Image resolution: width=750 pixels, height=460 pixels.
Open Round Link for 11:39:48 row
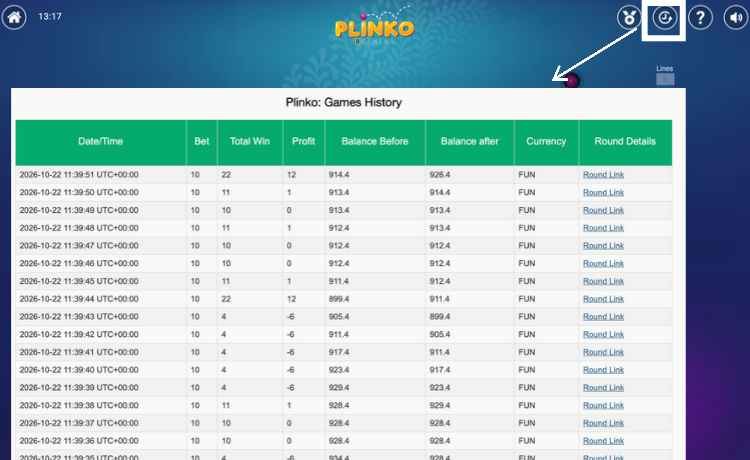click(603, 228)
